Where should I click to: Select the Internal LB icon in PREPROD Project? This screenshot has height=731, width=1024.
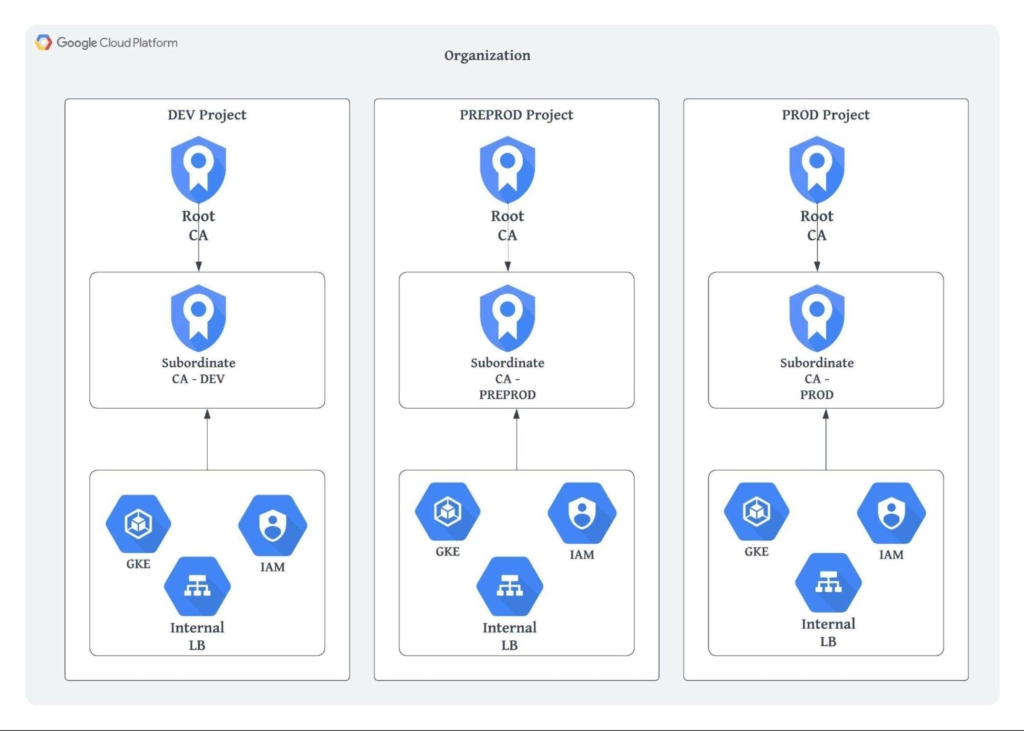point(509,586)
